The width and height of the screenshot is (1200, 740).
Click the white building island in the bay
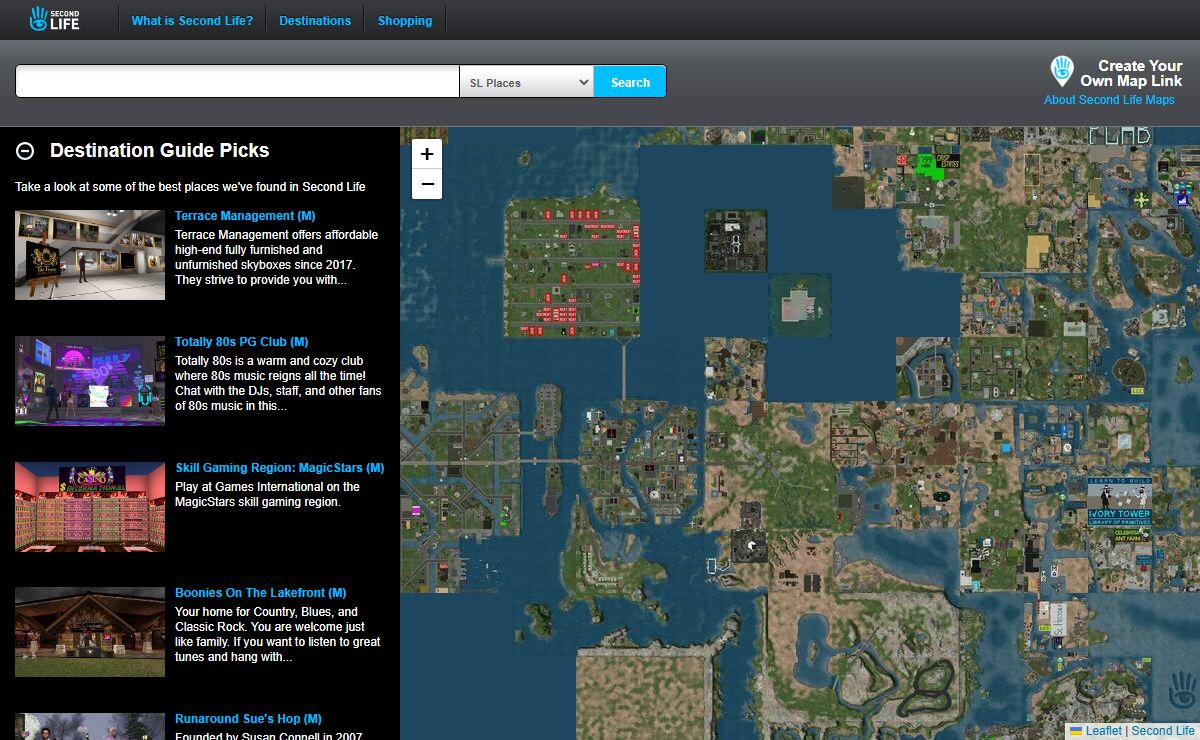[x=800, y=305]
